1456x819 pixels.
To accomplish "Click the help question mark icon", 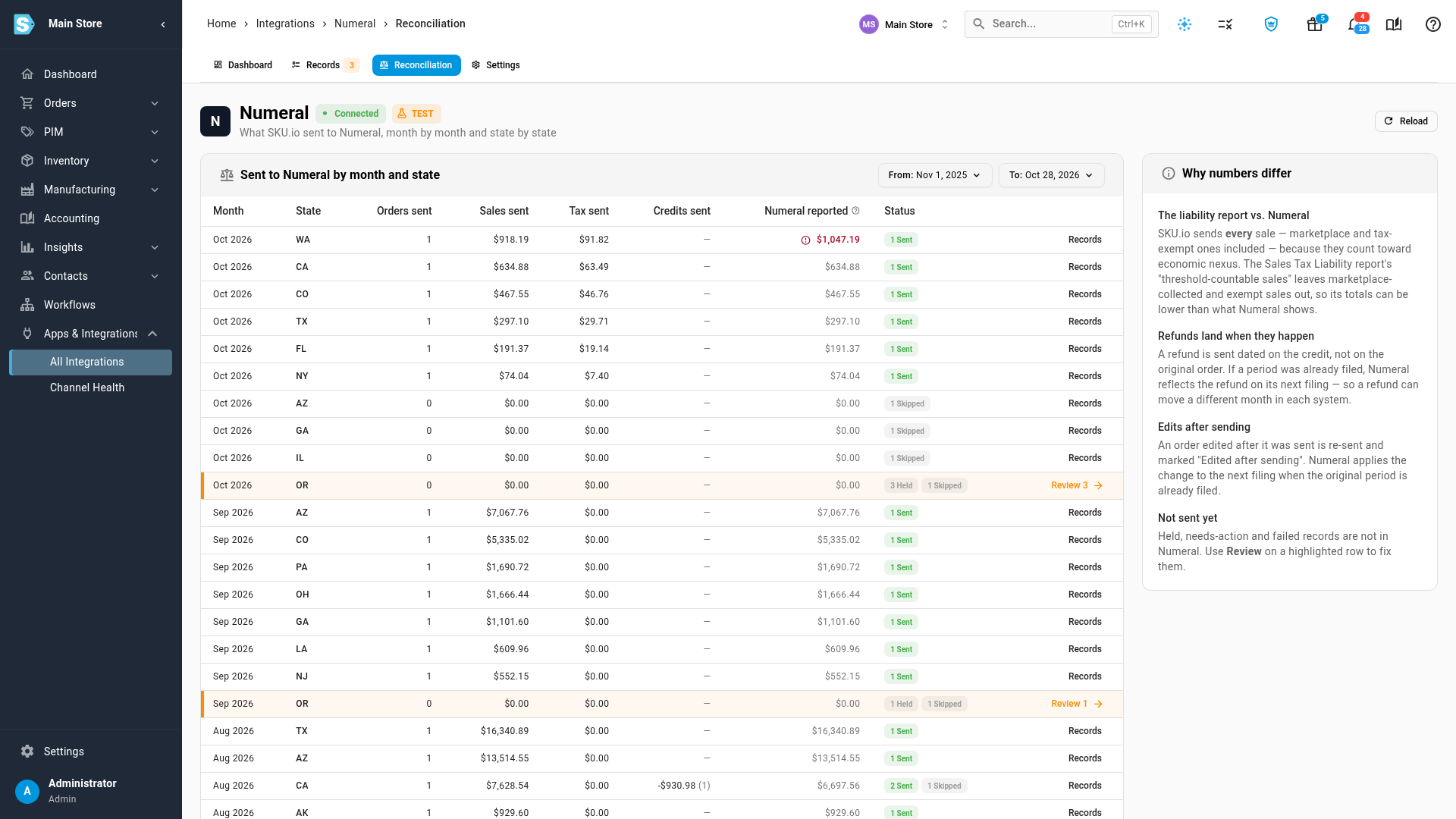I will (x=1433, y=24).
